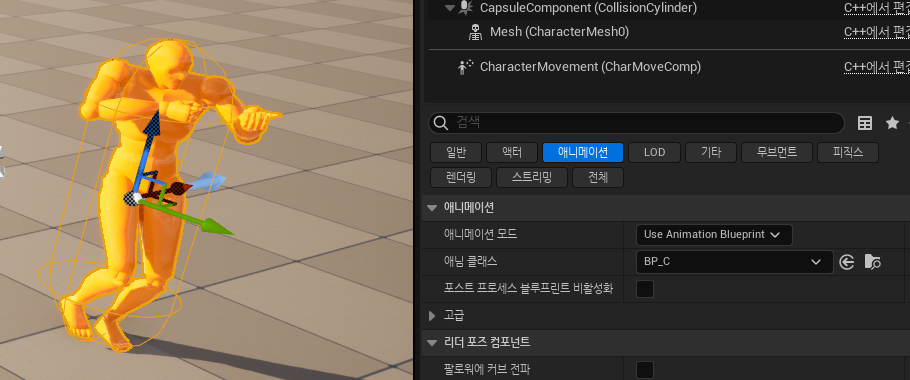Image resolution: width=910 pixels, height=380 pixels.
Task: Click the 애니메이션 모드 property label
Action: [x=480, y=234]
